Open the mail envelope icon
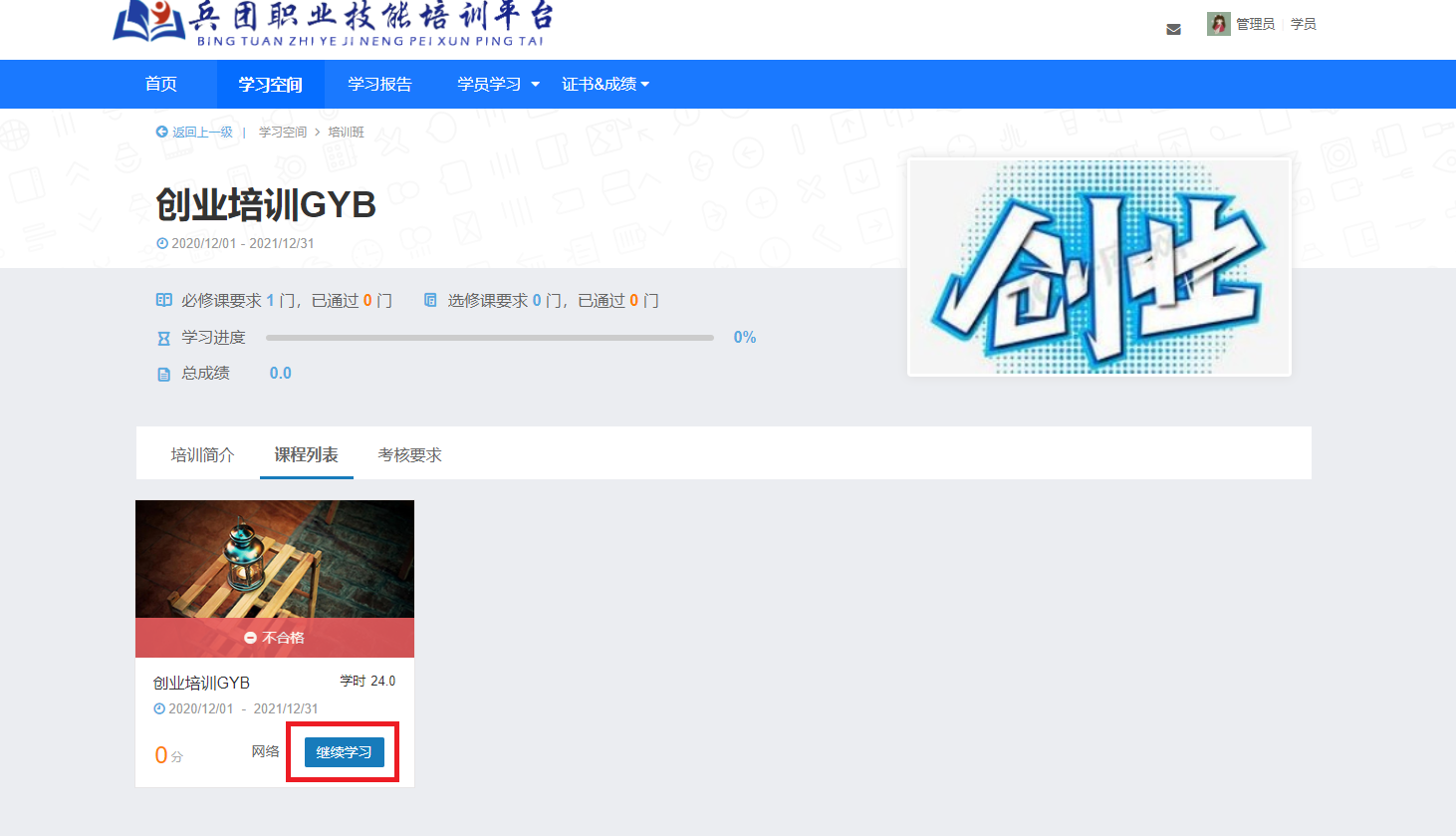 tap(1173, 29)
